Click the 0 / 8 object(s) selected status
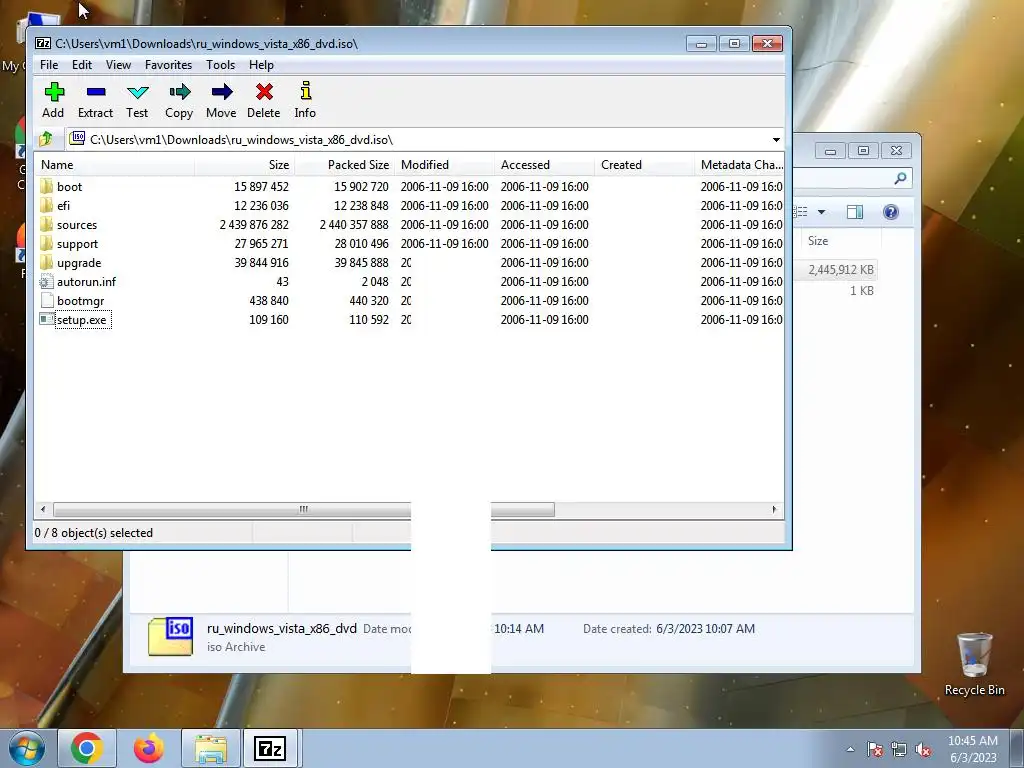Image resolution: width=1024 pixels, height=768 pixels. pos(94,533)
